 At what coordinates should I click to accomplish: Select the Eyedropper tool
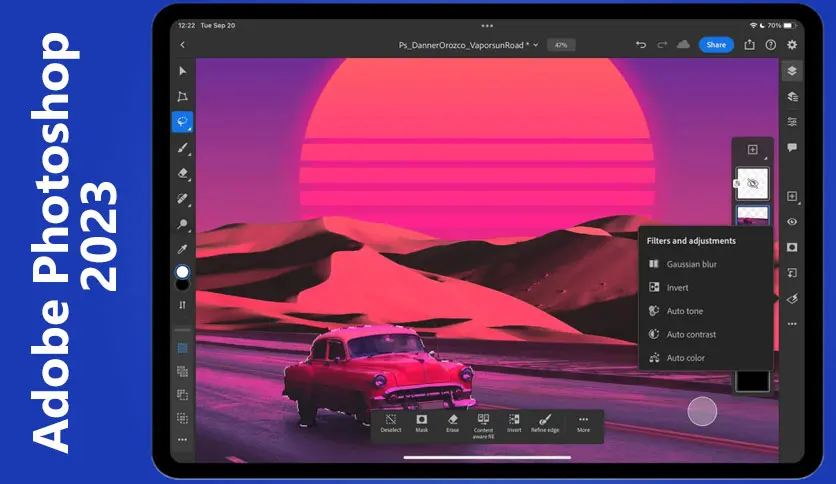[182, 248]
